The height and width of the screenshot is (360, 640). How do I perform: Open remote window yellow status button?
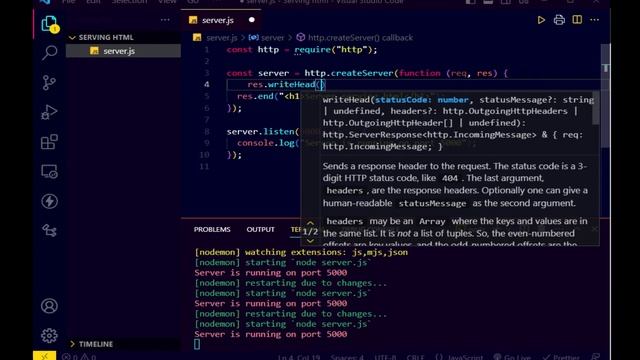click(44, 356)
